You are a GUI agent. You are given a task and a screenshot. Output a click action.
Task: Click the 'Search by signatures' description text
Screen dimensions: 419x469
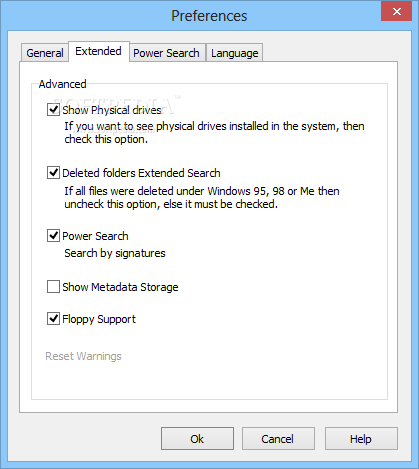[115, 253]
